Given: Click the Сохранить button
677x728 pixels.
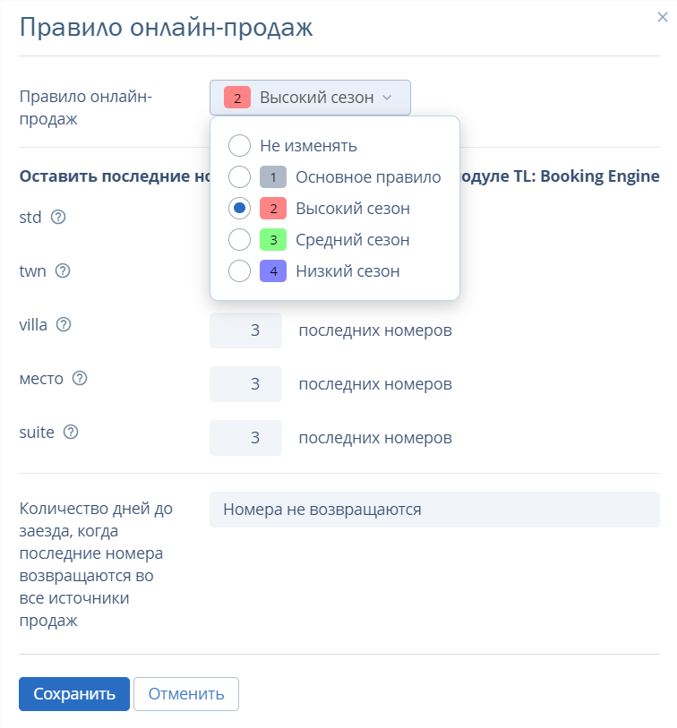Looking at the screenshot, I should [x=74, y=694].
